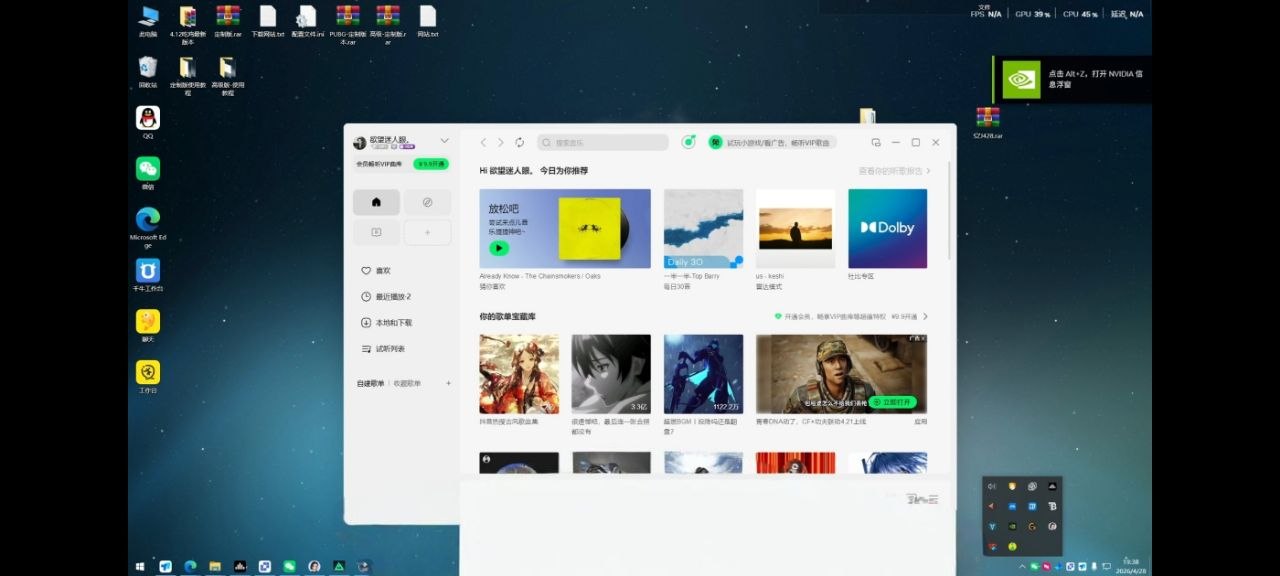Open the Daily 30 playlist cover
The width and height of the screenshot is (1280, 576).
703,228
